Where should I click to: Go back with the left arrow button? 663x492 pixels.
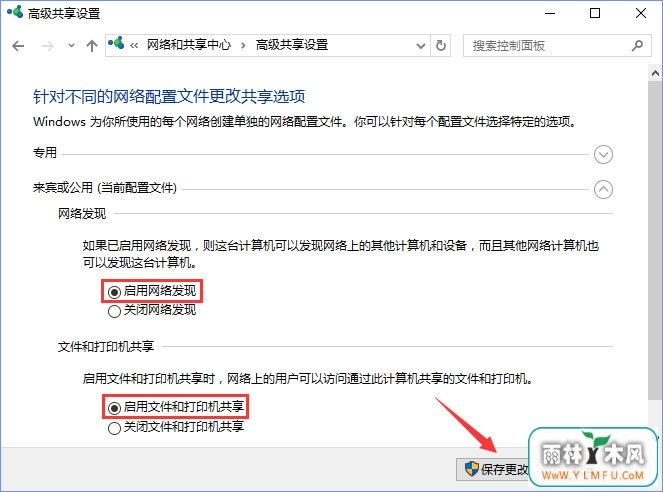(x=18, y=46)
